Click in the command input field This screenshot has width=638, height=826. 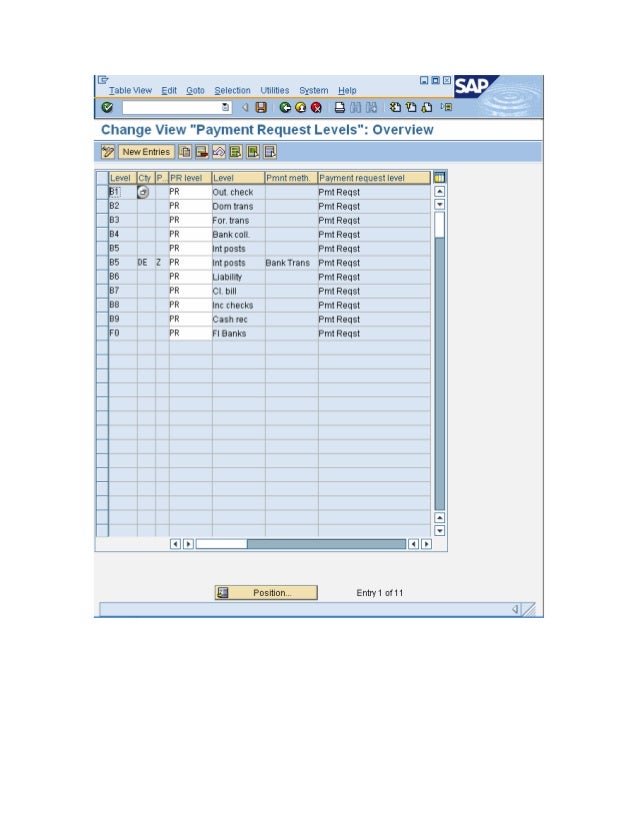172,107
